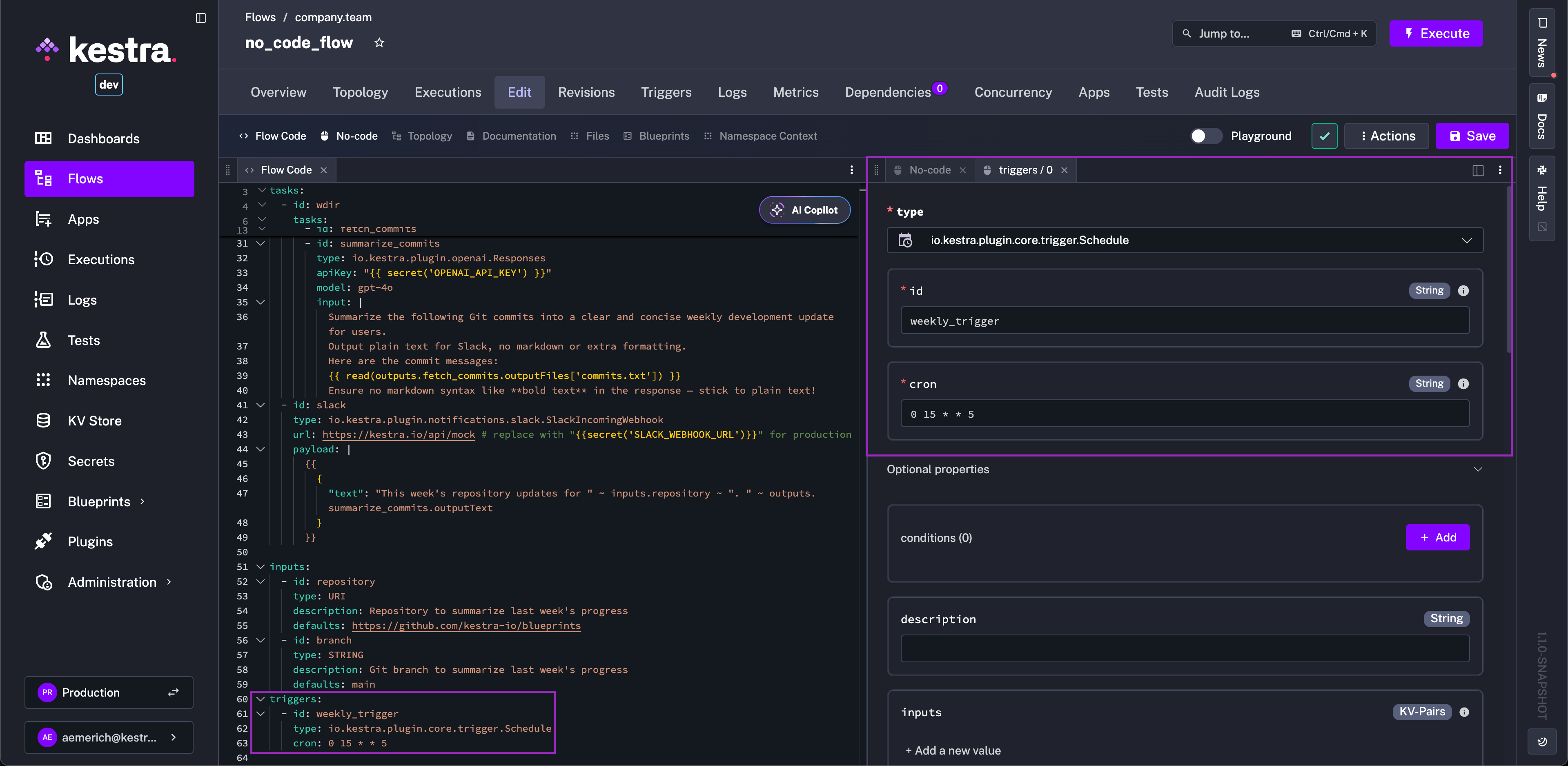Open the Dashboards view
Viewport: 1568px width, 766px height.
103,138
